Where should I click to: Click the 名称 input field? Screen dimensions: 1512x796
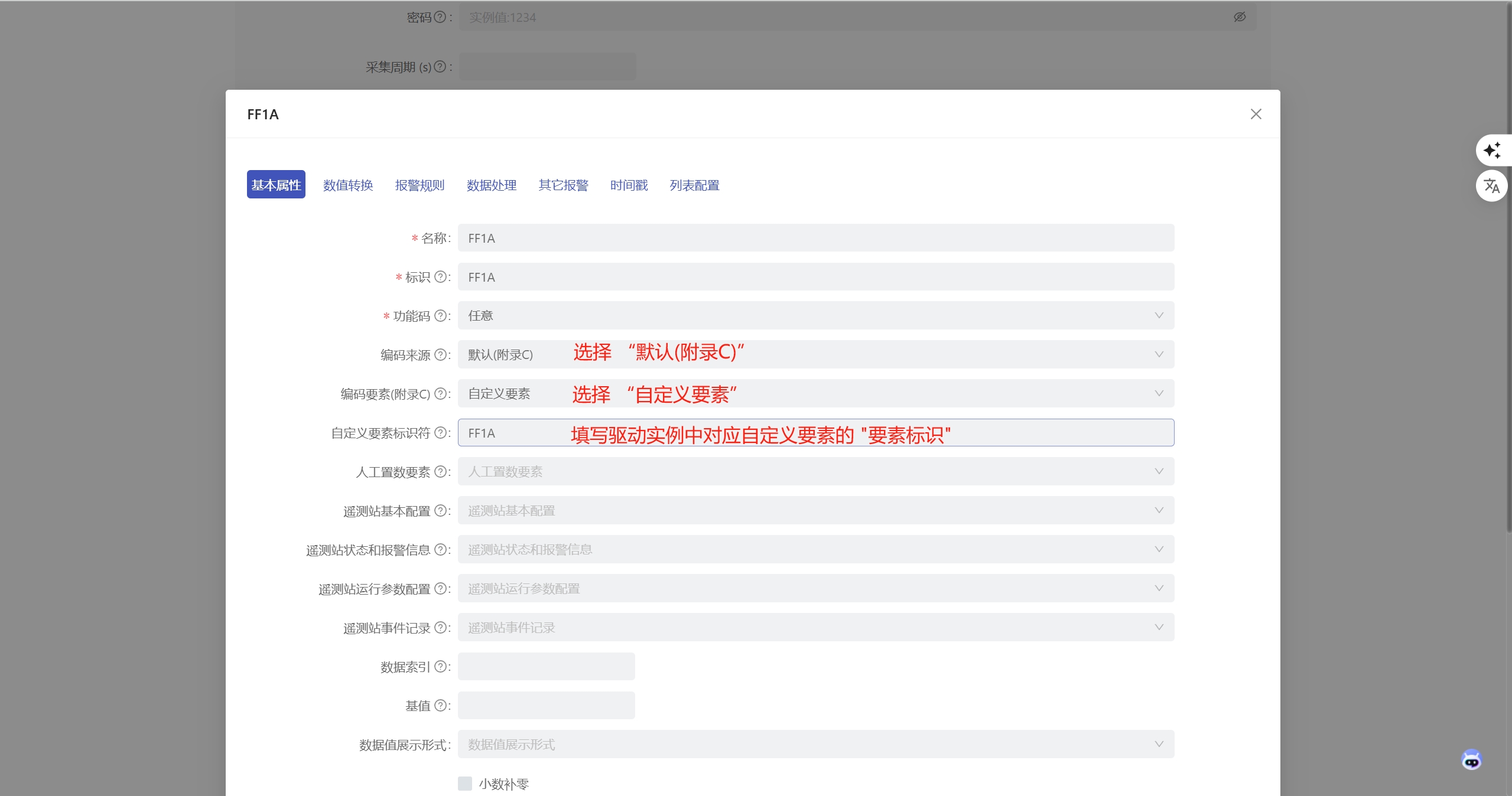point(815,238)
